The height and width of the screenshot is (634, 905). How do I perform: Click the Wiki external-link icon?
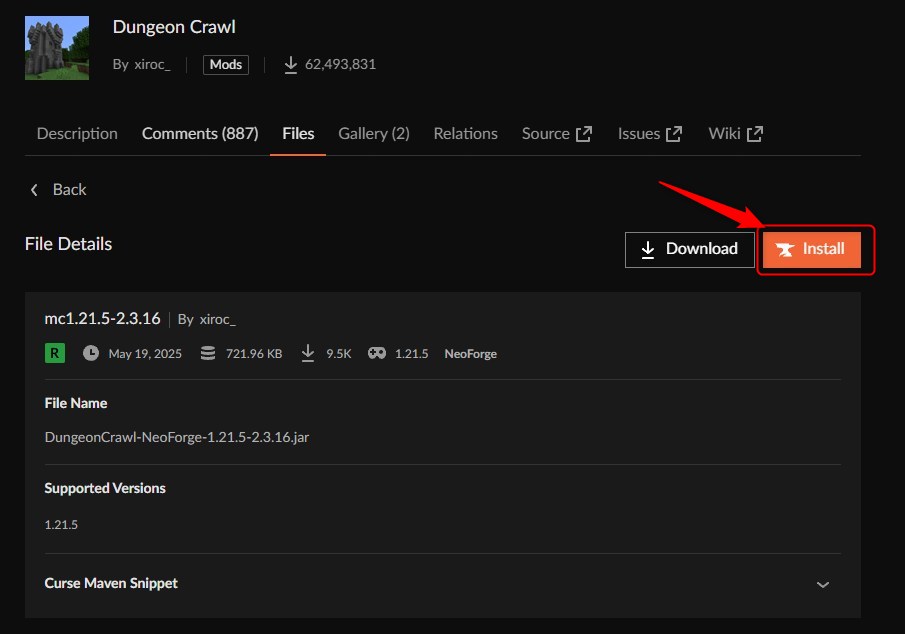[x=755, y=134]
